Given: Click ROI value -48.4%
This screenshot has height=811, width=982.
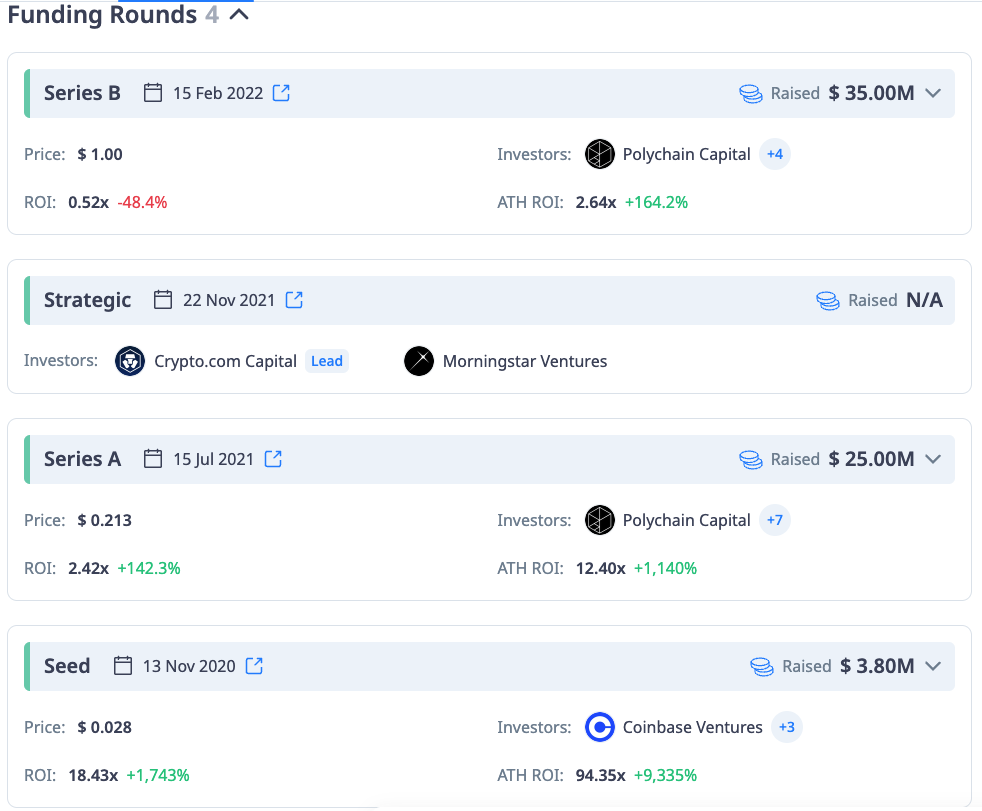Looking at the screenshot, I should pos(142,202).
